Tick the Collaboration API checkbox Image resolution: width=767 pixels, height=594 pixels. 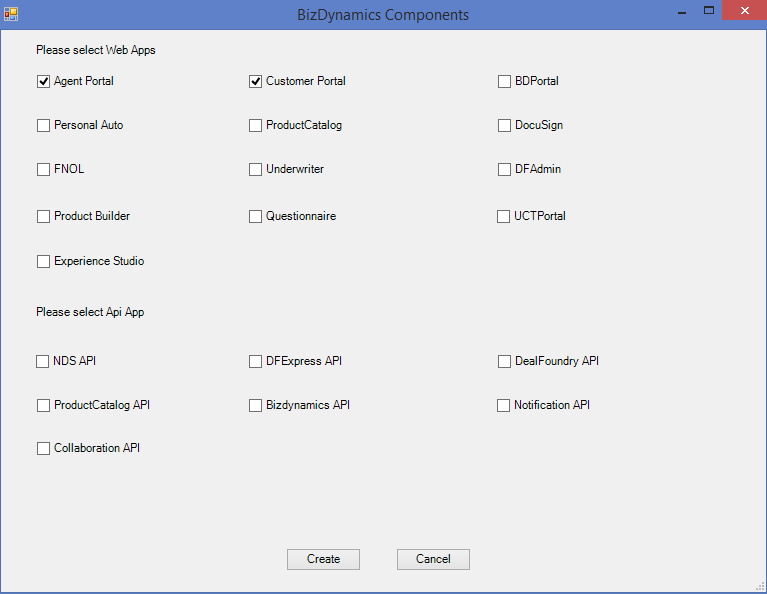coord(44,448)
